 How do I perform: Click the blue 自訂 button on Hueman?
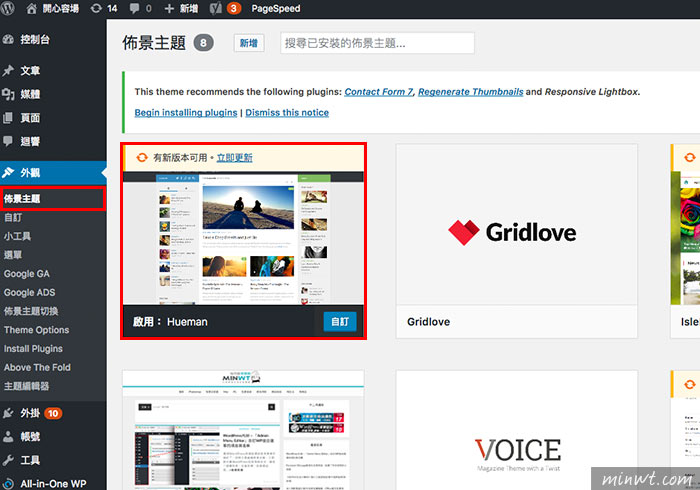click(x=340, y=322)
